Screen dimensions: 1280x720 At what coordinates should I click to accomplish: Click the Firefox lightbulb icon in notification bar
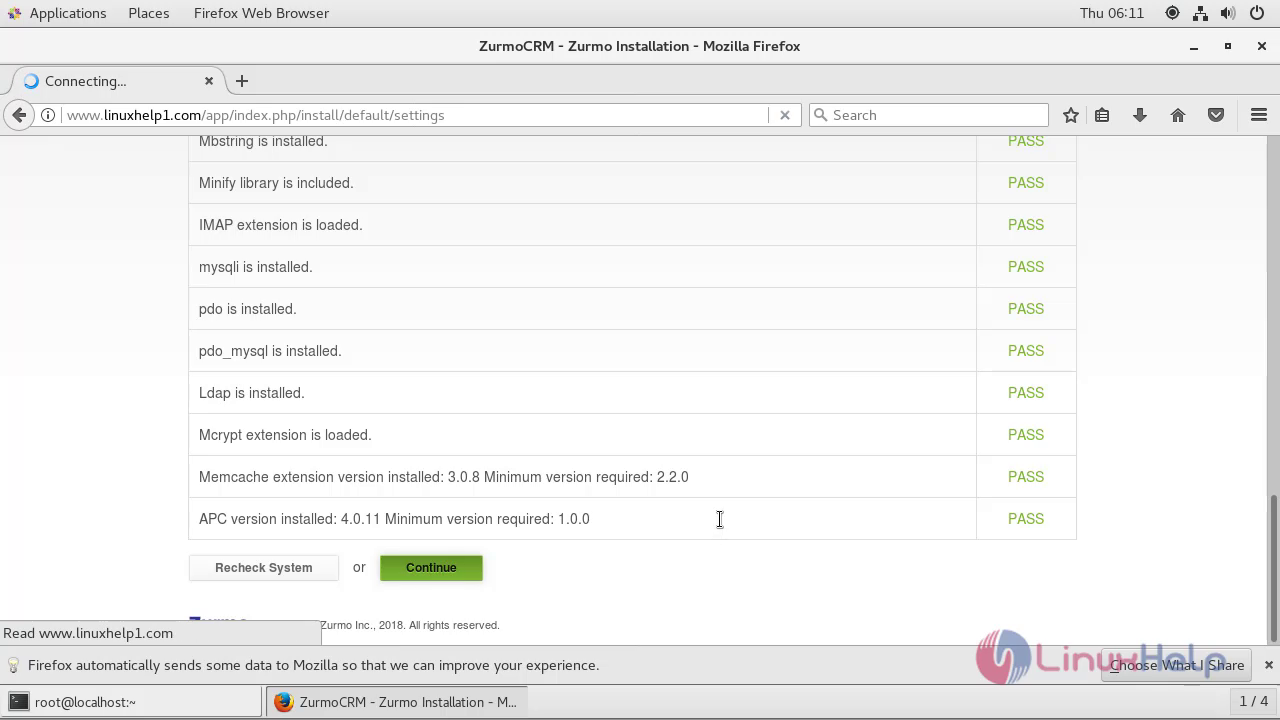(x=13, y=665)
